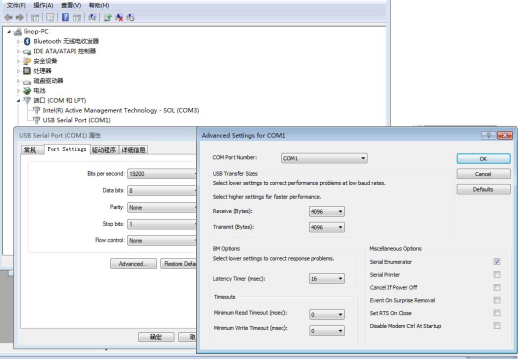Select the USB Serial Port (COM1) tree entry text

tap(77, 120)
